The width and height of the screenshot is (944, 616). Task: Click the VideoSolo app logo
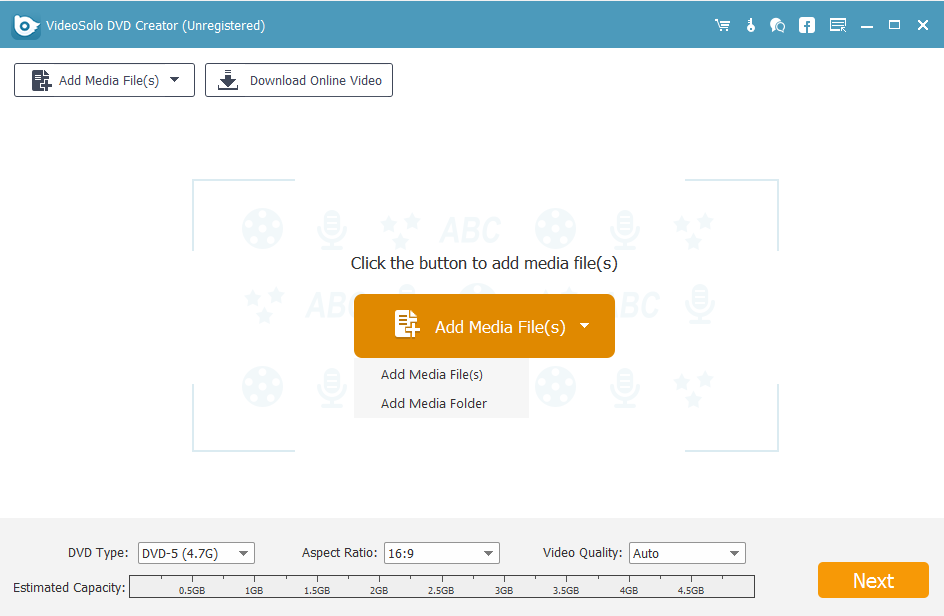pos(25,25)
